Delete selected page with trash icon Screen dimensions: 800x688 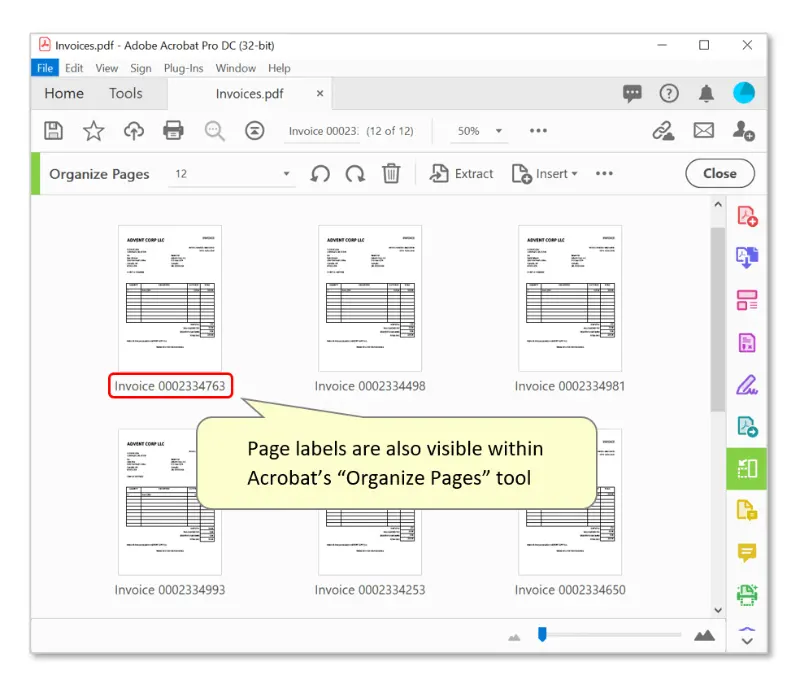pyautogui.click(x=391, y=174)
